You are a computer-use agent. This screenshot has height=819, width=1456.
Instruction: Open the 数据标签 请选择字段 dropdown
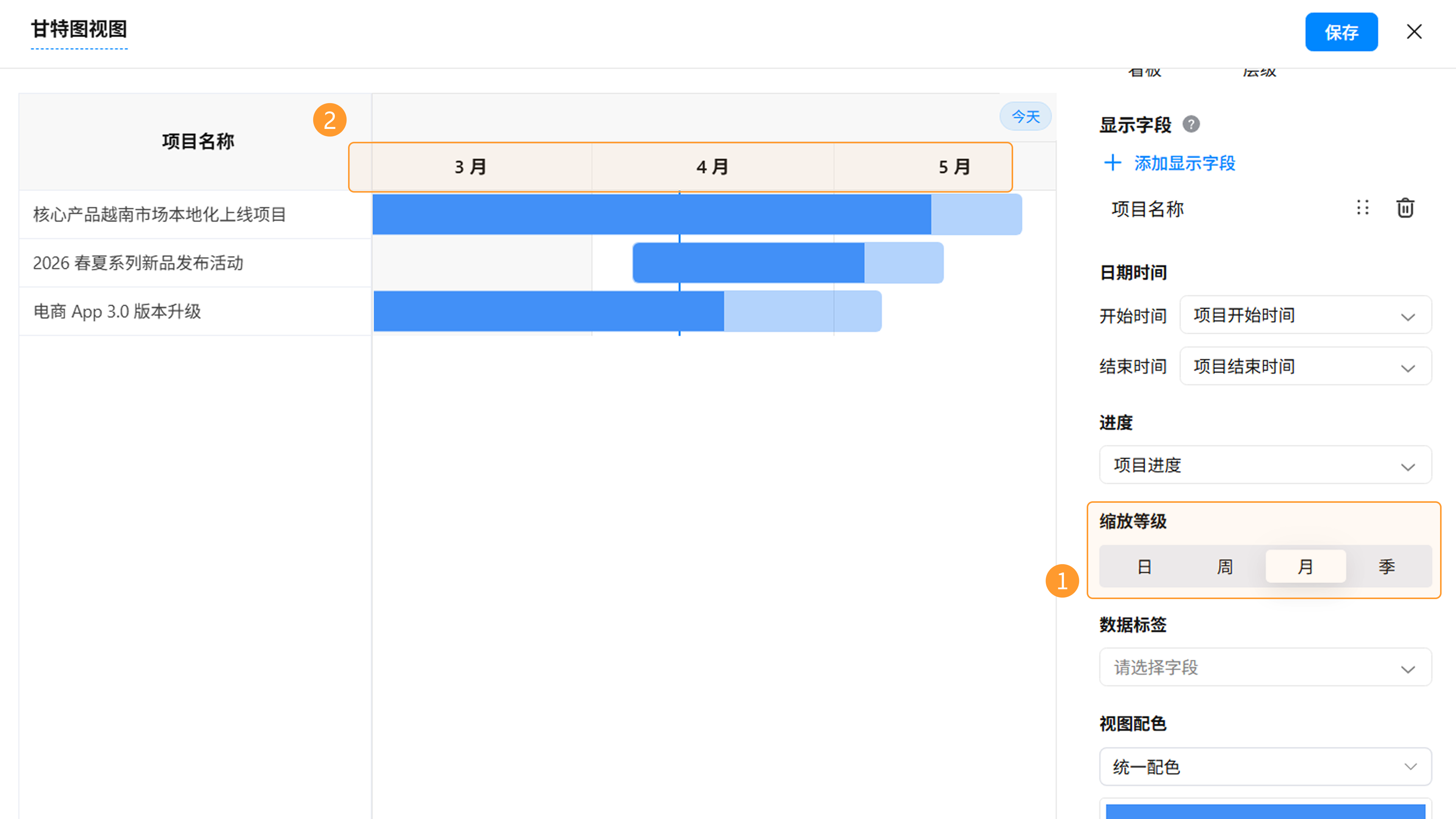click(1265, 667)
